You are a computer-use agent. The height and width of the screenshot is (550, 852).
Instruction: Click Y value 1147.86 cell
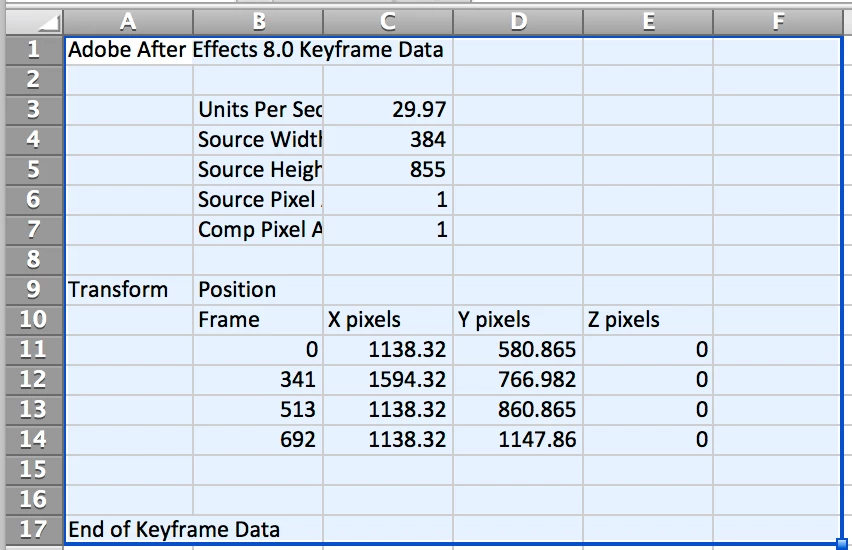click(x=518, y=440)
